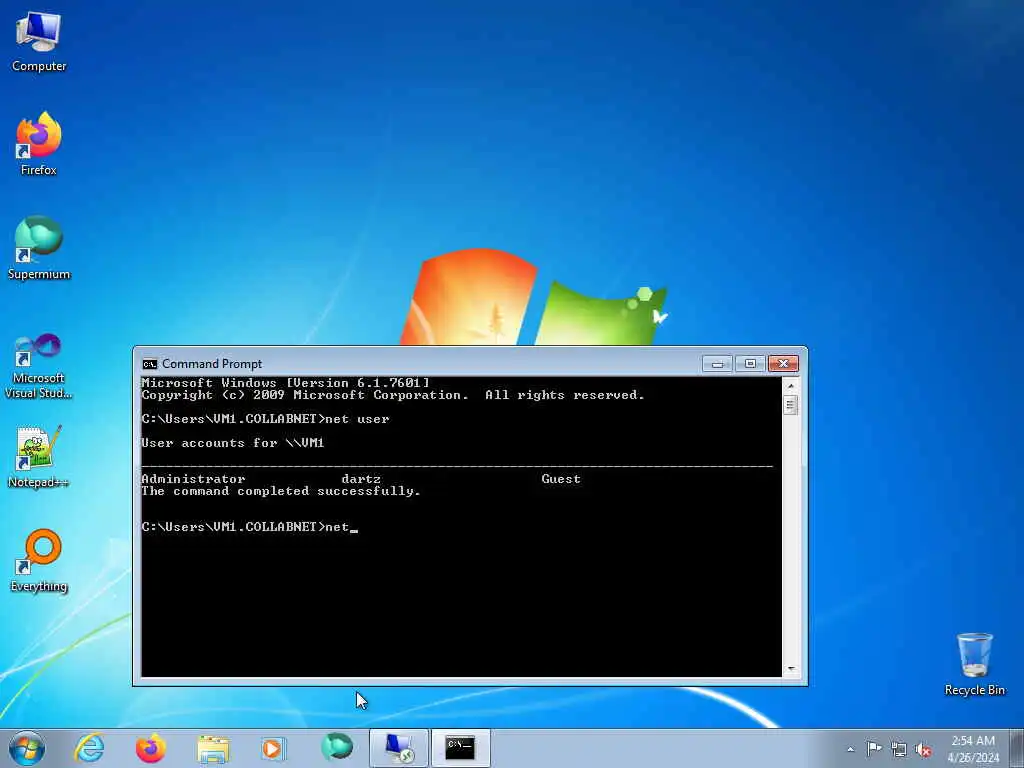Screen dimensions: 1024x768
Task: Select the Supermium desktop shortcut
Action: point(39,248)
